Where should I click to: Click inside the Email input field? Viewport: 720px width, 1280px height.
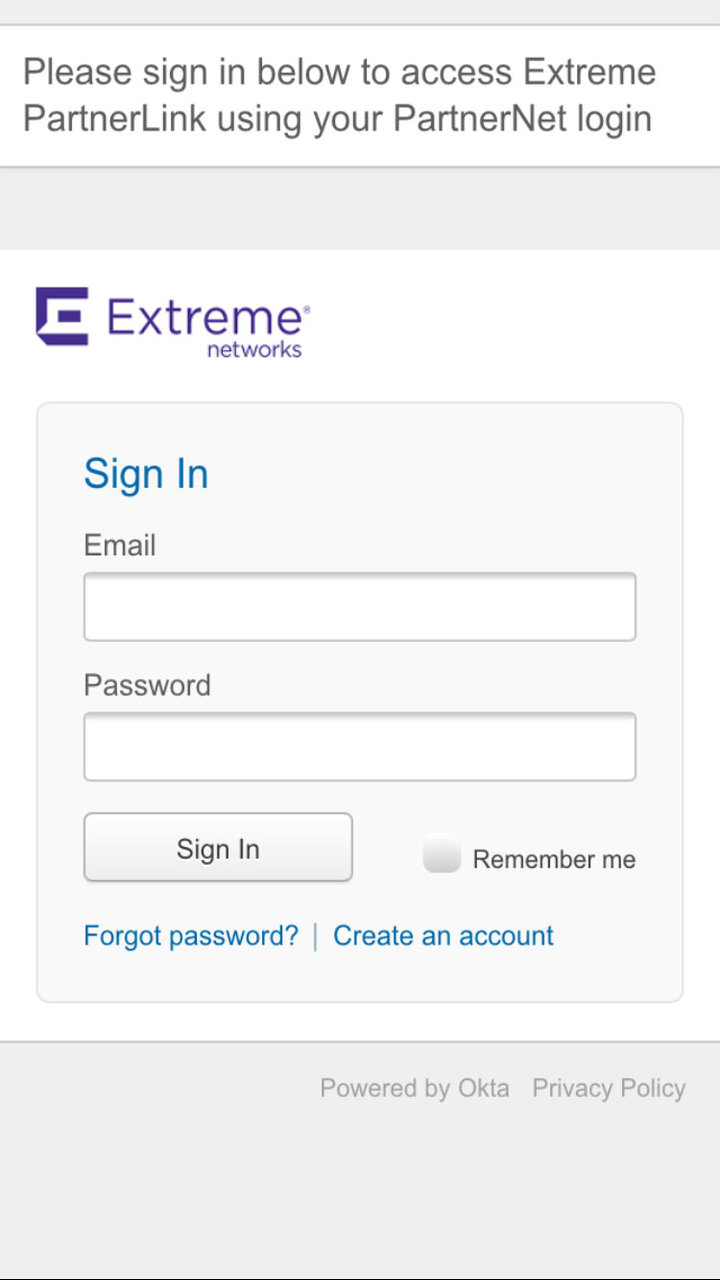click(x=360, y=606)
